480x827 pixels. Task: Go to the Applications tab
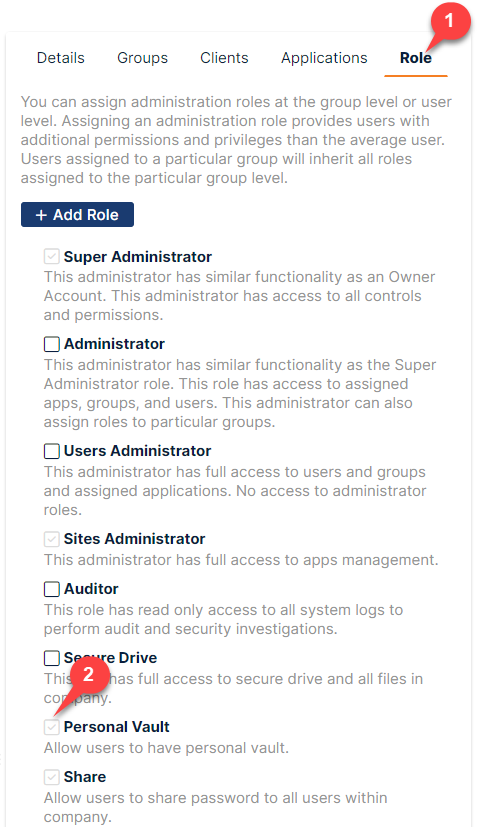coord(324,57)
